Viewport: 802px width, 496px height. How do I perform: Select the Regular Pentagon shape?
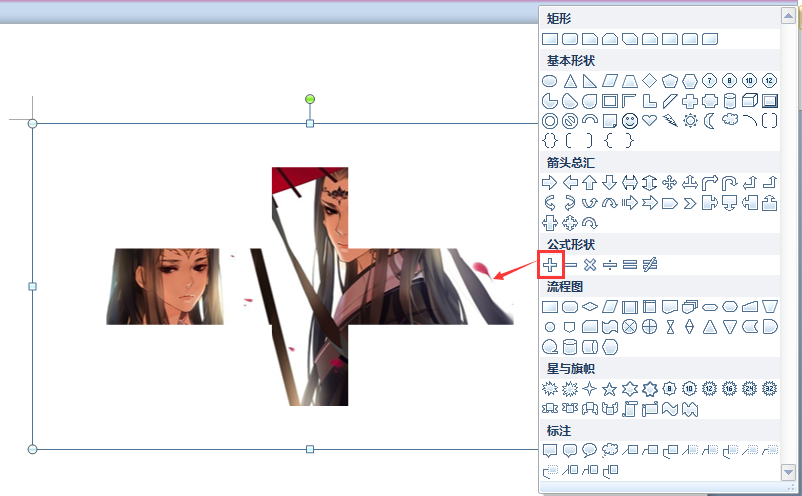[x=670, y=81]
